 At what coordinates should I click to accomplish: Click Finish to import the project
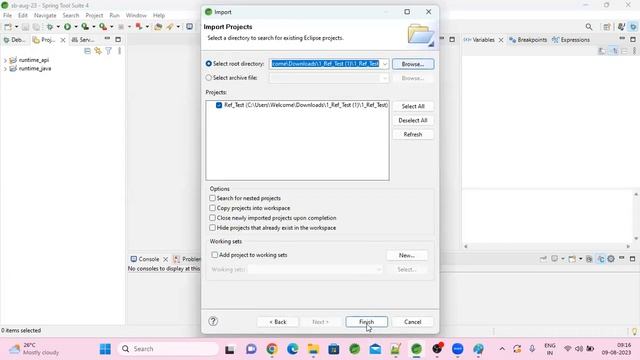366,322
